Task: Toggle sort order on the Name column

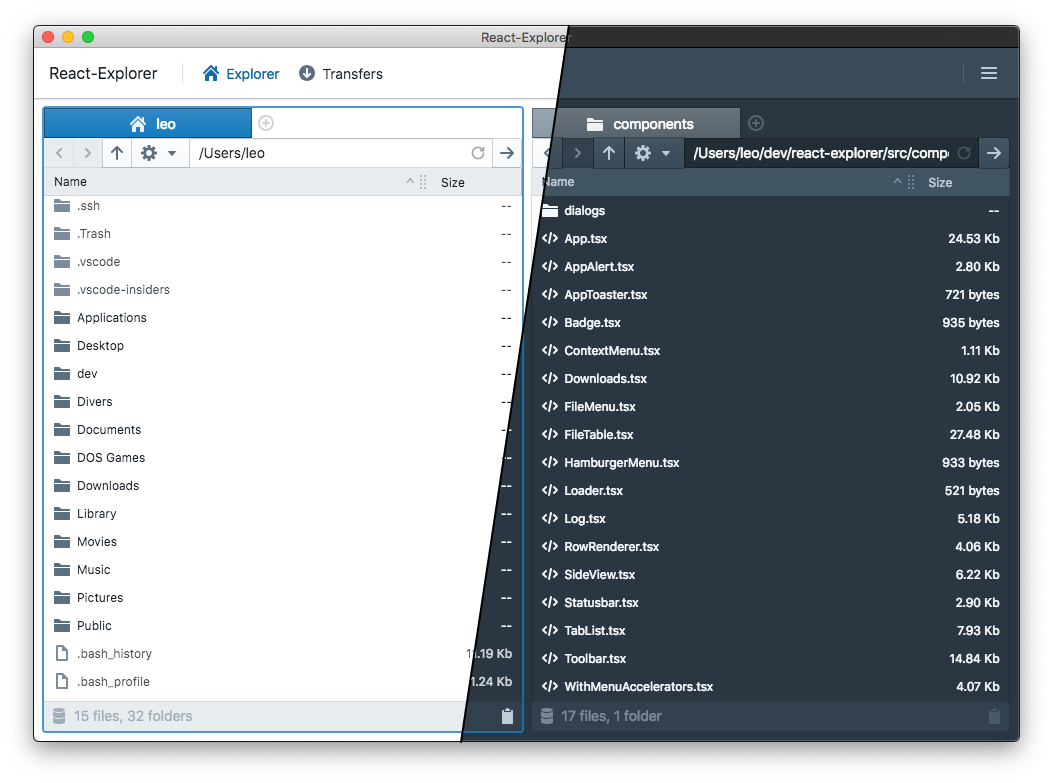Action: click(x=70, y=182)
